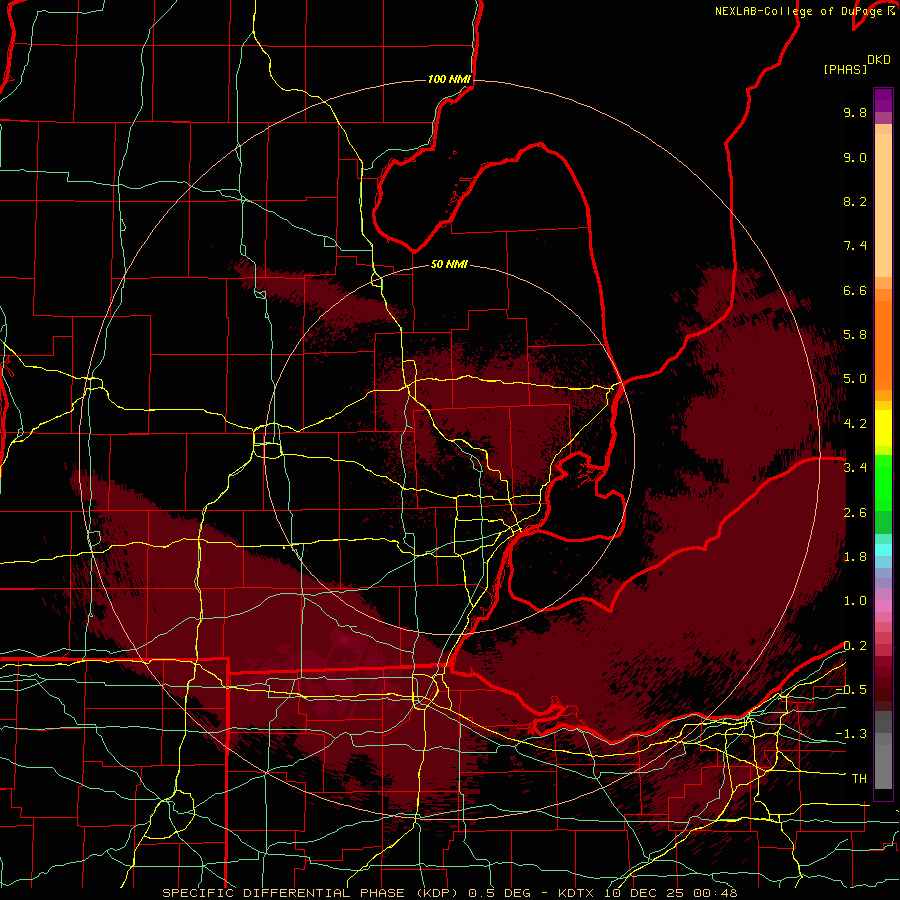
Task: Click the DKD product code label
Action: point(879,60)
